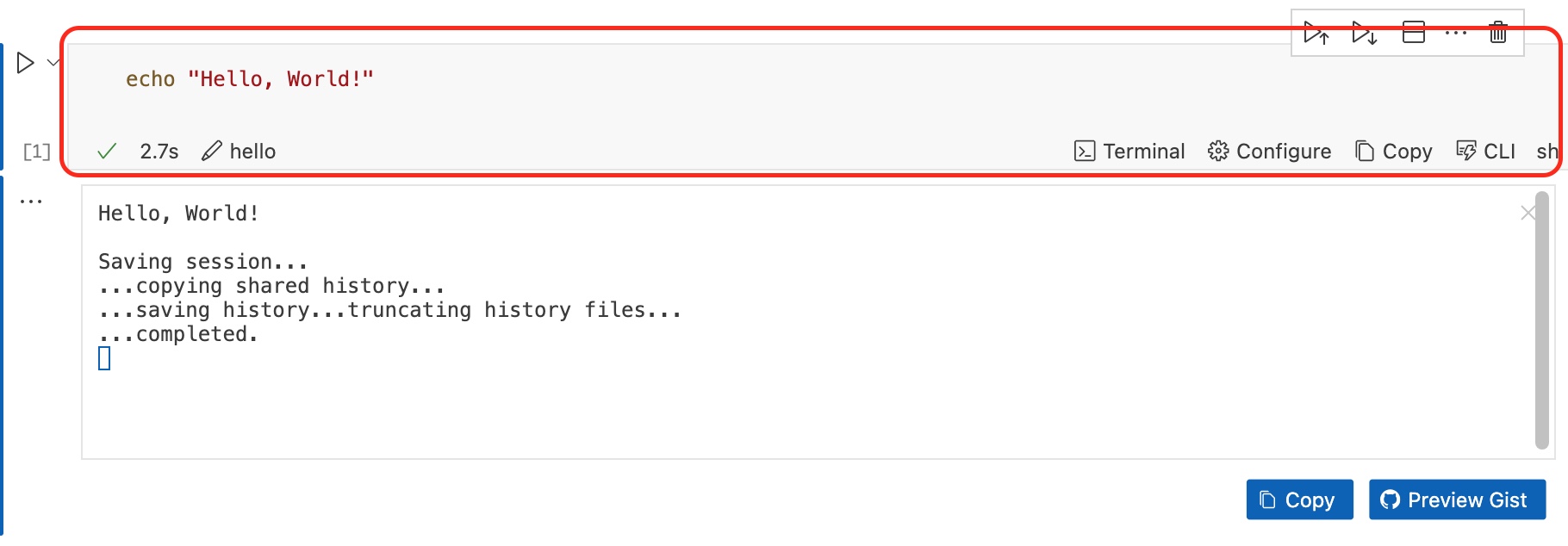Open the cell's more actions ellipsis menu
Screen dimensions: 1568x546
(1455, 33)
